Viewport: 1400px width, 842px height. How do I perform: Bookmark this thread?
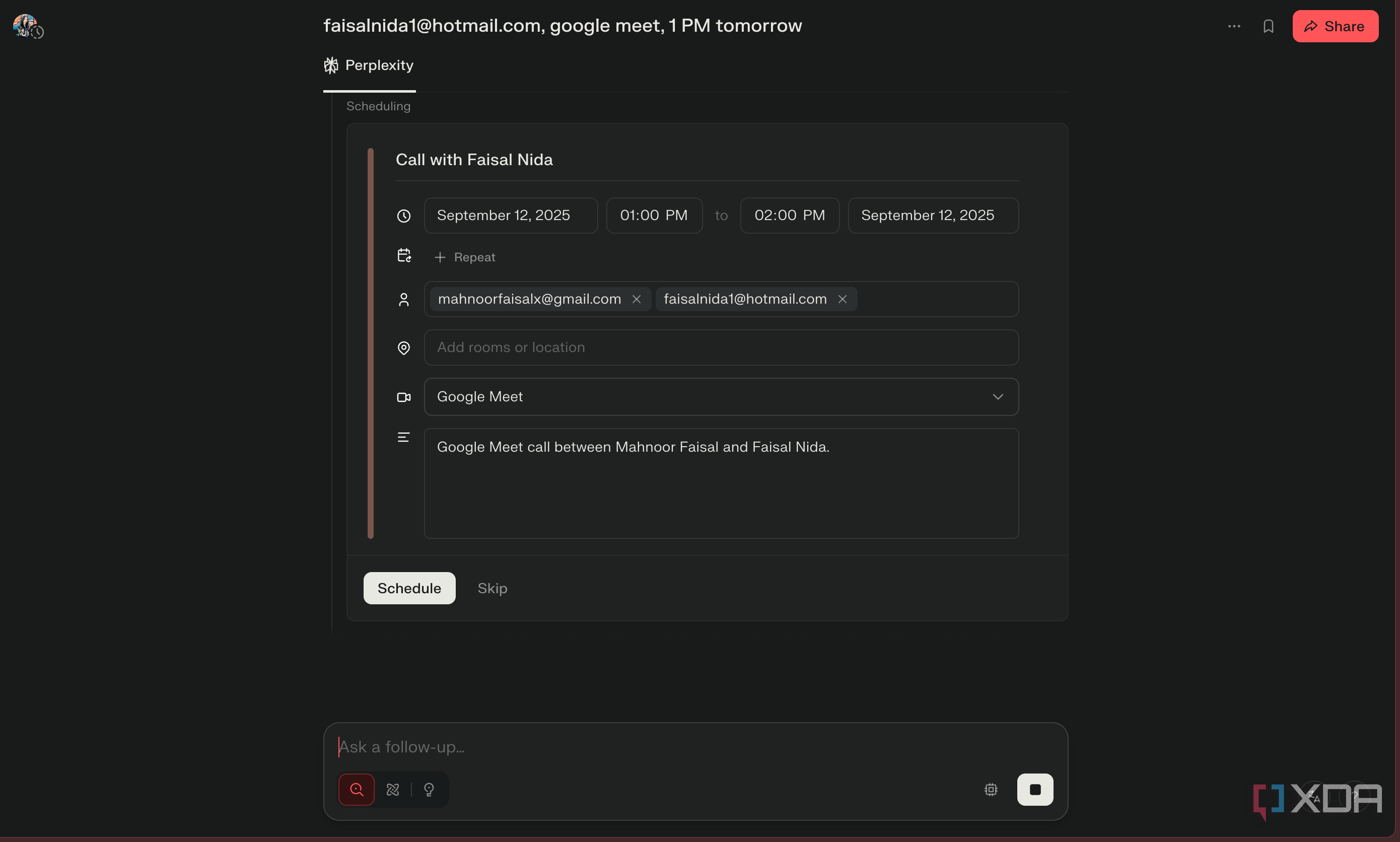click(x=1269, y=26)
